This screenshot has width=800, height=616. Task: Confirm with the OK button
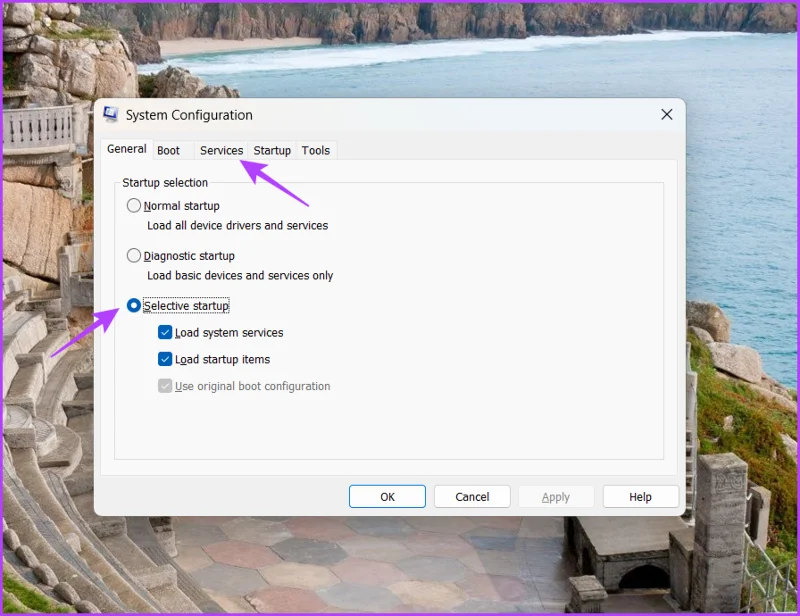(x=387, y=497)
